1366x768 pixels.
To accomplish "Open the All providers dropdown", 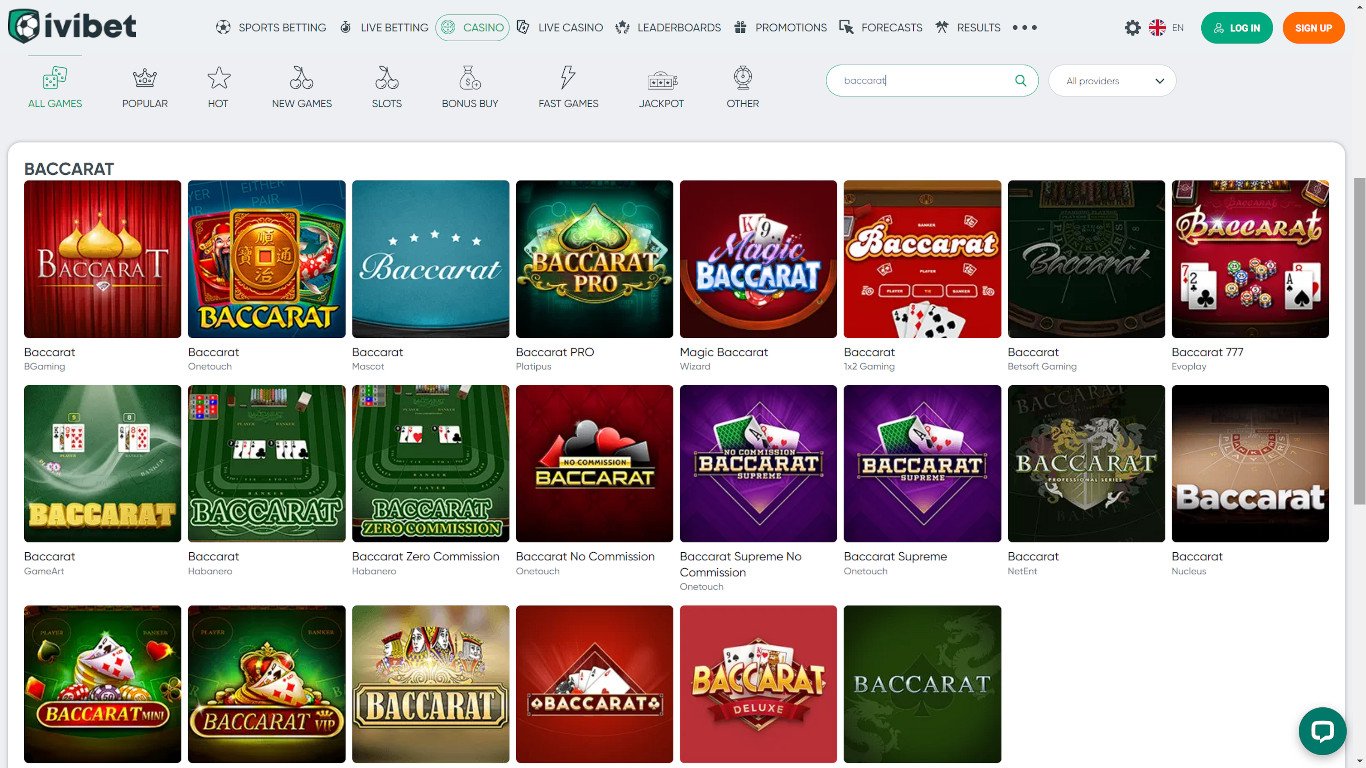I will [1111, 80].
